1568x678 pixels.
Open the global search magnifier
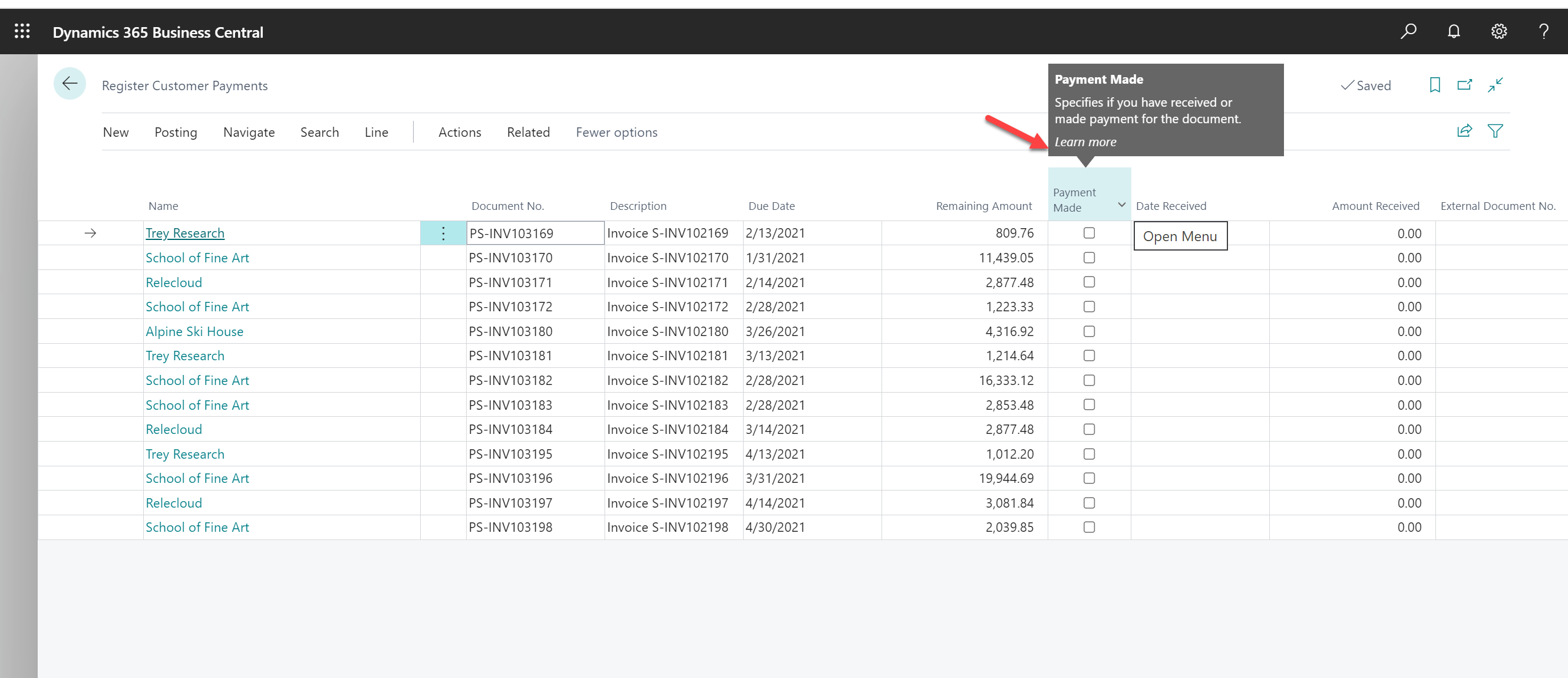[1408, 31]
